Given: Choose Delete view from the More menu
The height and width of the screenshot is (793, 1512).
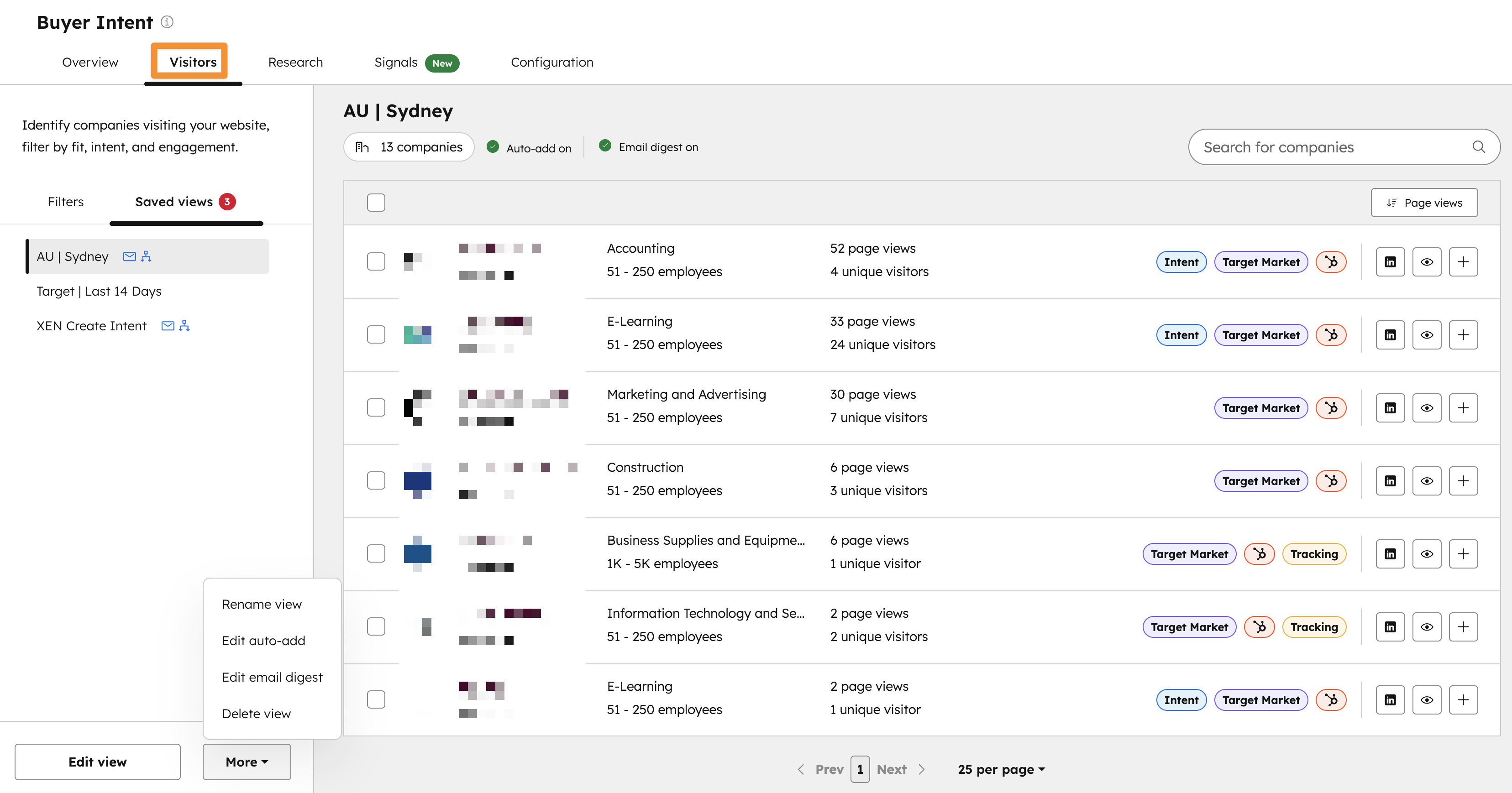Looking at the screenshot, I should point(256,714).
